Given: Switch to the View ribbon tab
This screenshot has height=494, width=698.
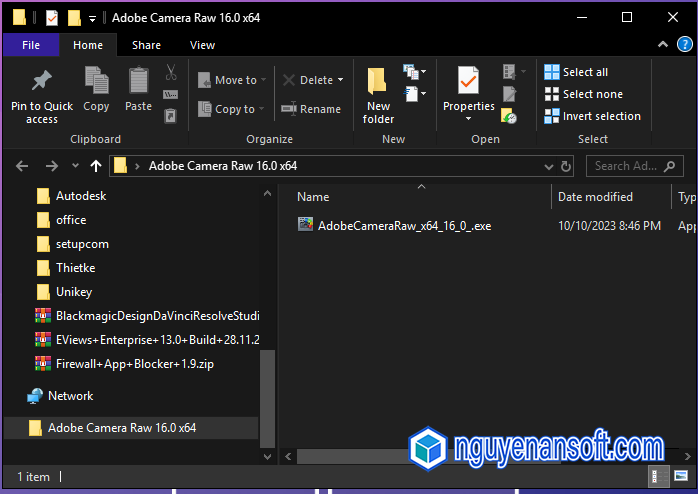Looking at the screenshot, I should click(x=202, y=45).
